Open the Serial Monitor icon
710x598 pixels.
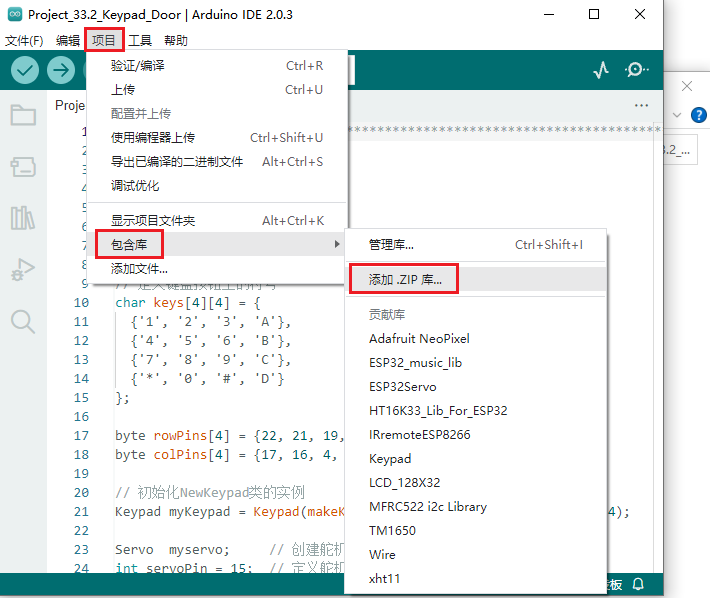(636, 70)
